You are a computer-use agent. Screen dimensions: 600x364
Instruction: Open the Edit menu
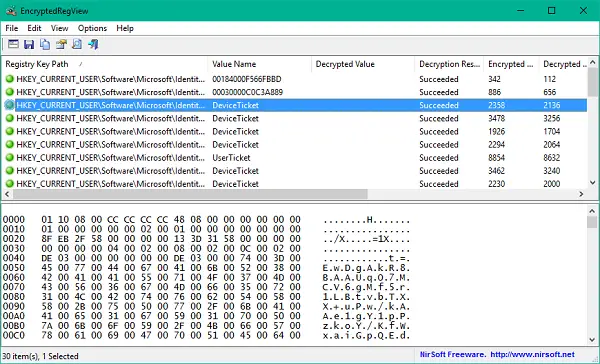pos(34,28)
